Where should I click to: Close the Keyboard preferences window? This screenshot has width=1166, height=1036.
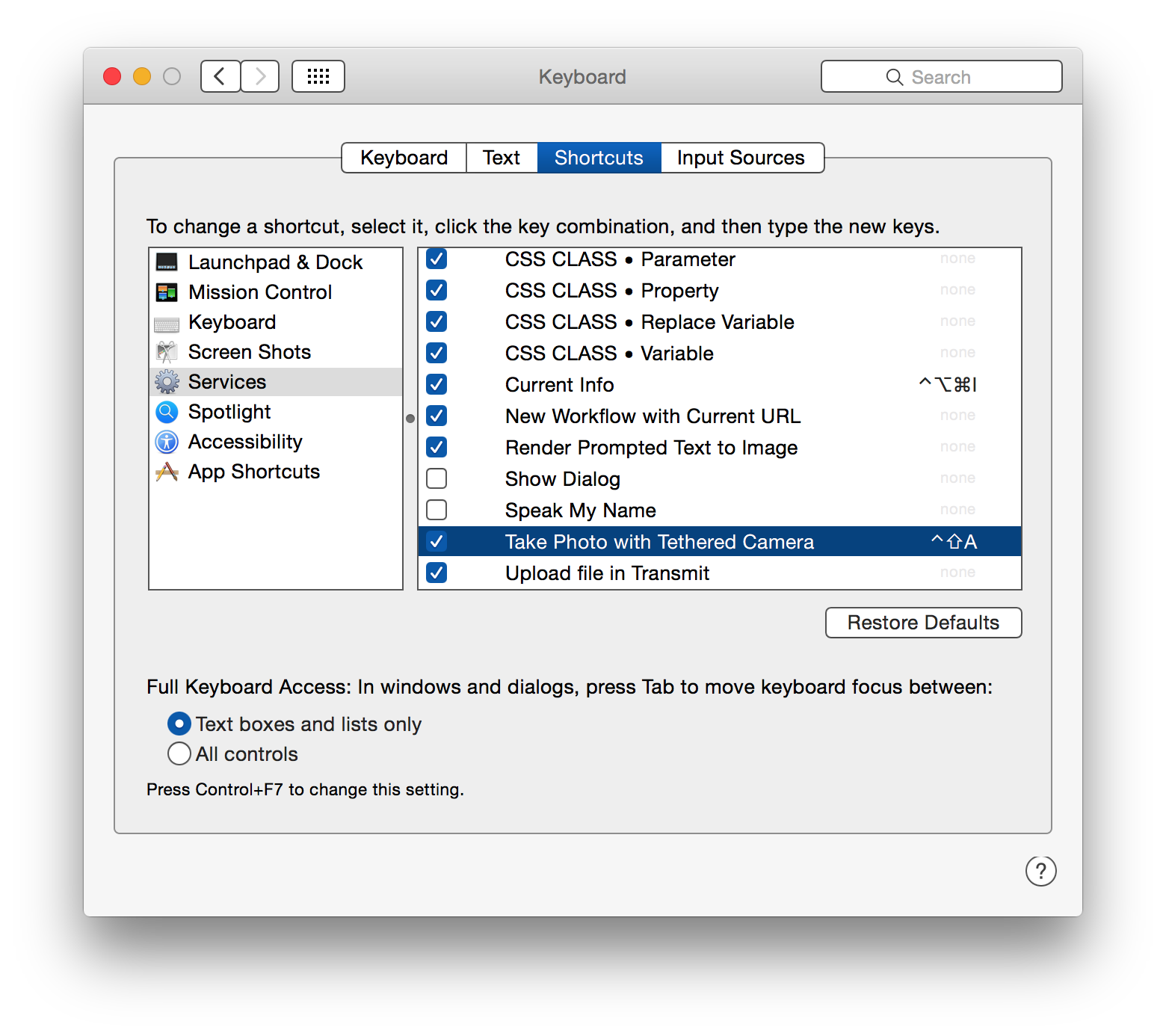(x=112, y=76)
